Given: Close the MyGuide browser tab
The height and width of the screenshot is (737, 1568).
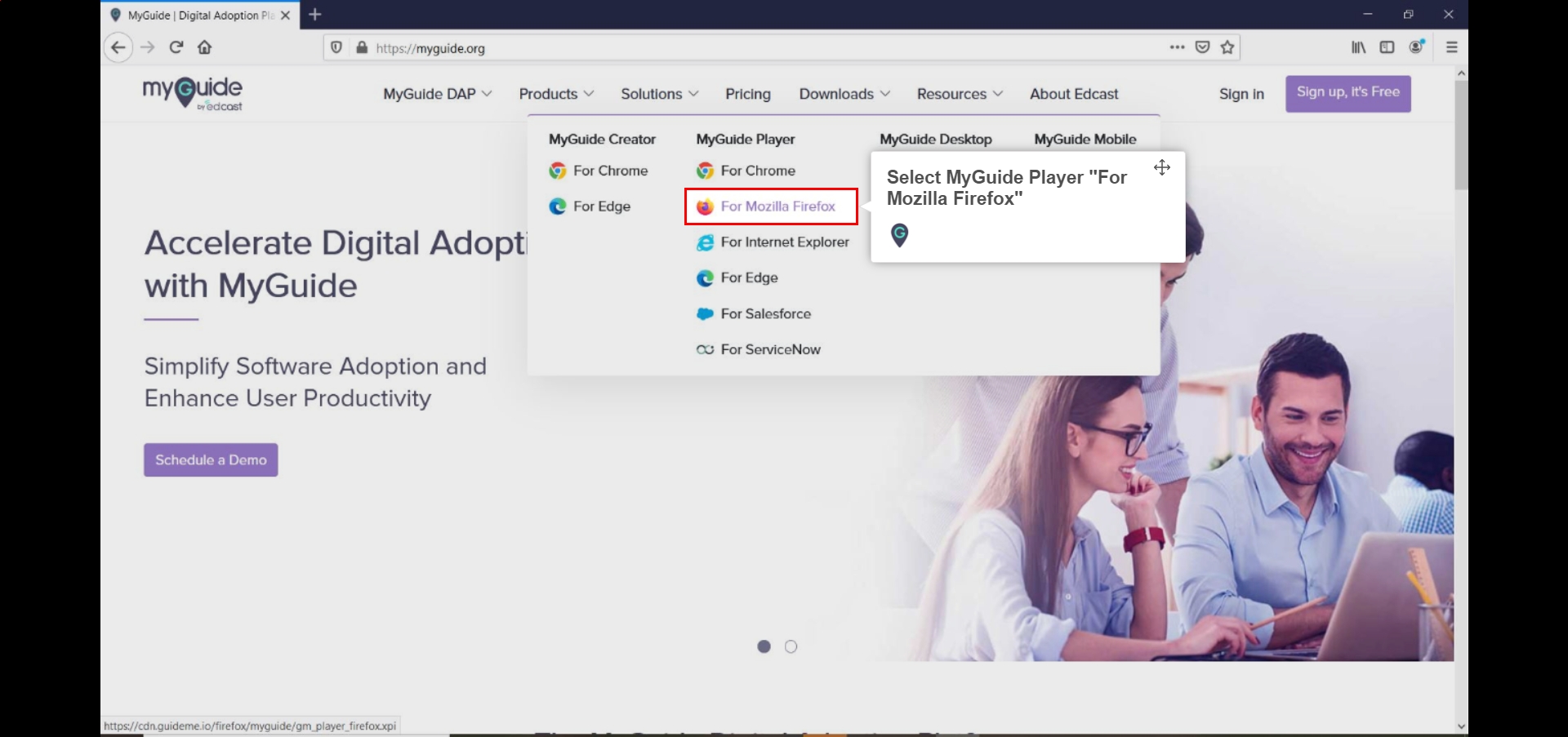Looking at the screenshot, I should tap(285, 16).
